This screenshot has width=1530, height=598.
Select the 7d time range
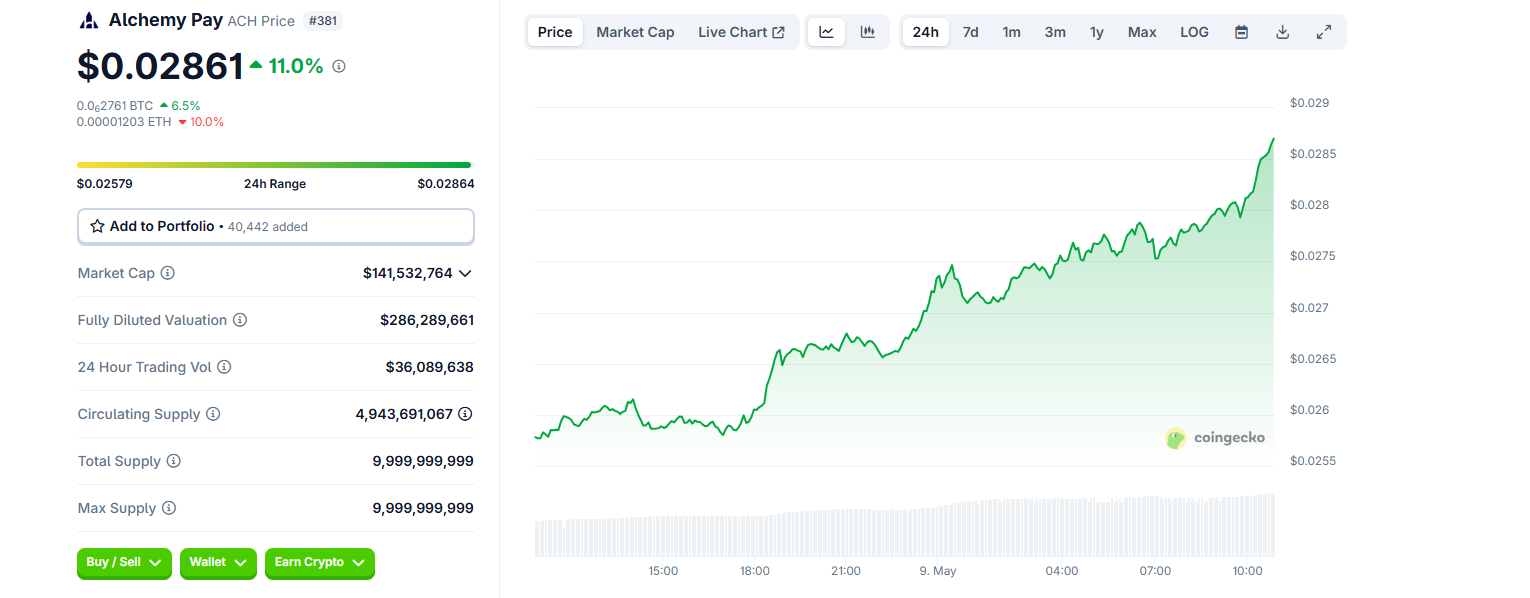[971, 32]
